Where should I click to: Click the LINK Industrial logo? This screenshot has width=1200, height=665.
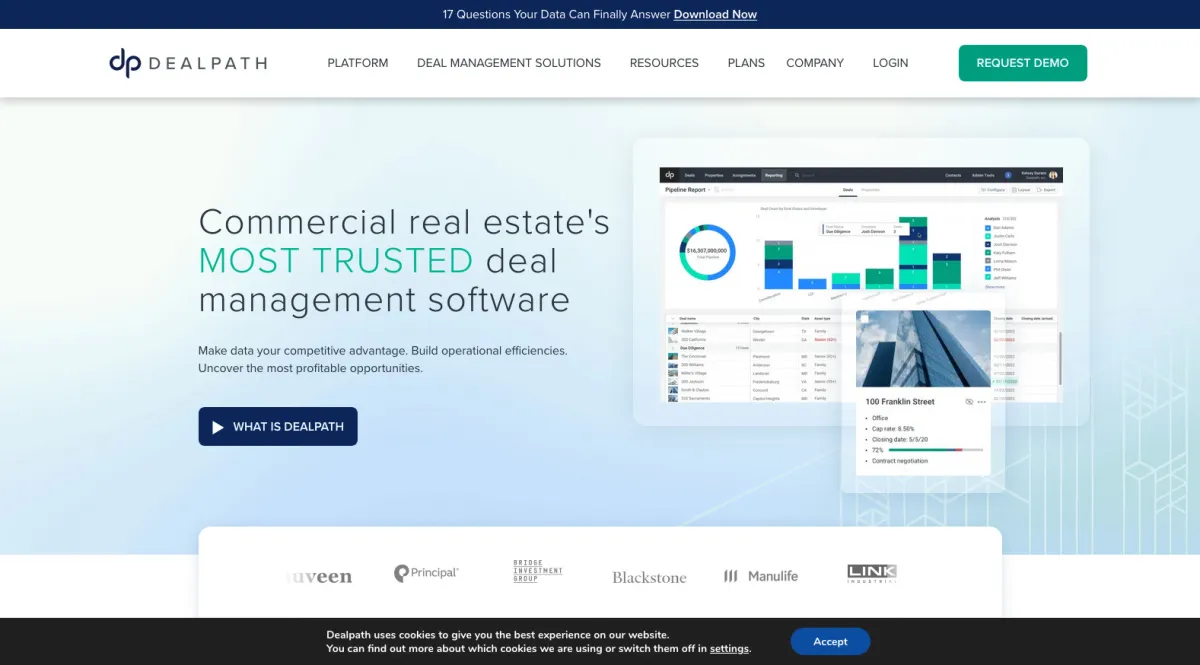tap(872, 573)
